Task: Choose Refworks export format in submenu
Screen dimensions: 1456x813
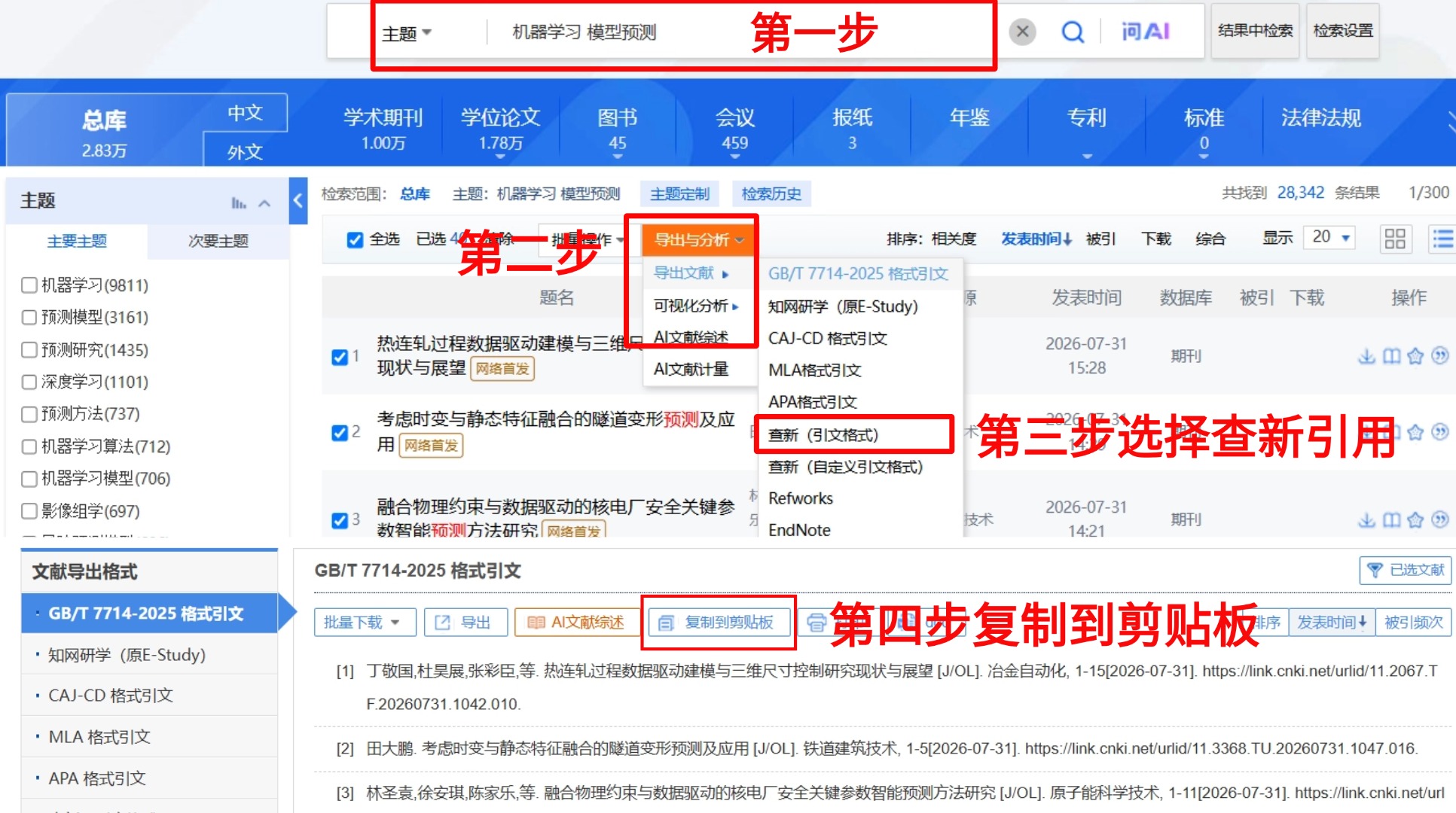Action: click(801, 498)
